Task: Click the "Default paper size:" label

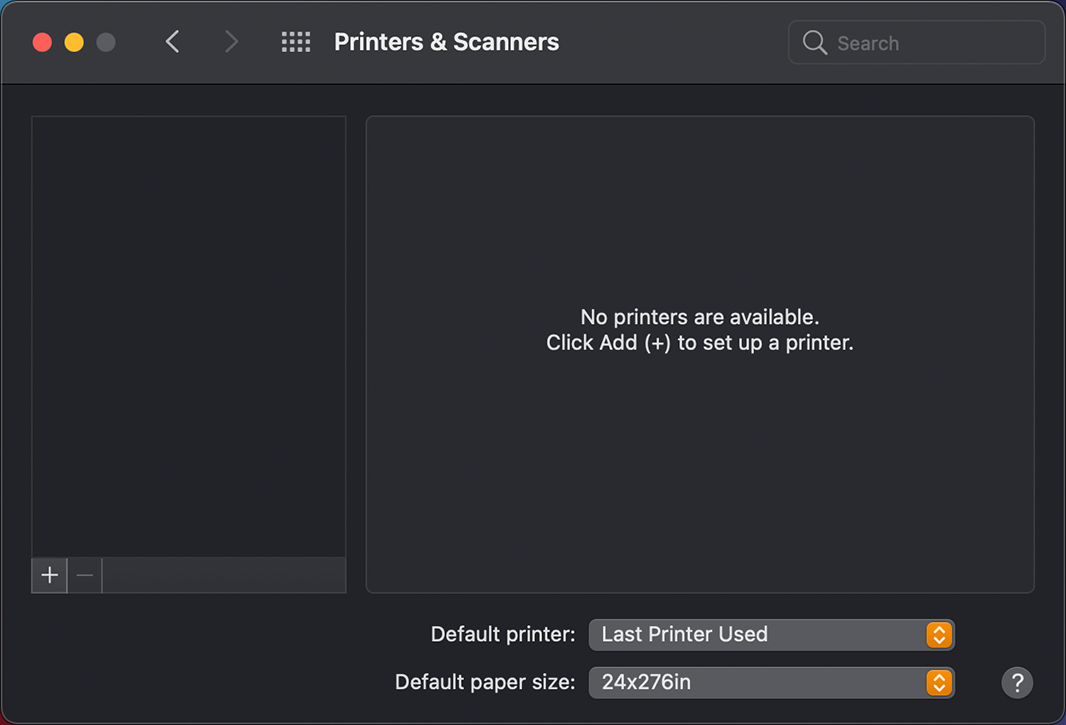Action: pyautogui.click(x=485, y=683)
